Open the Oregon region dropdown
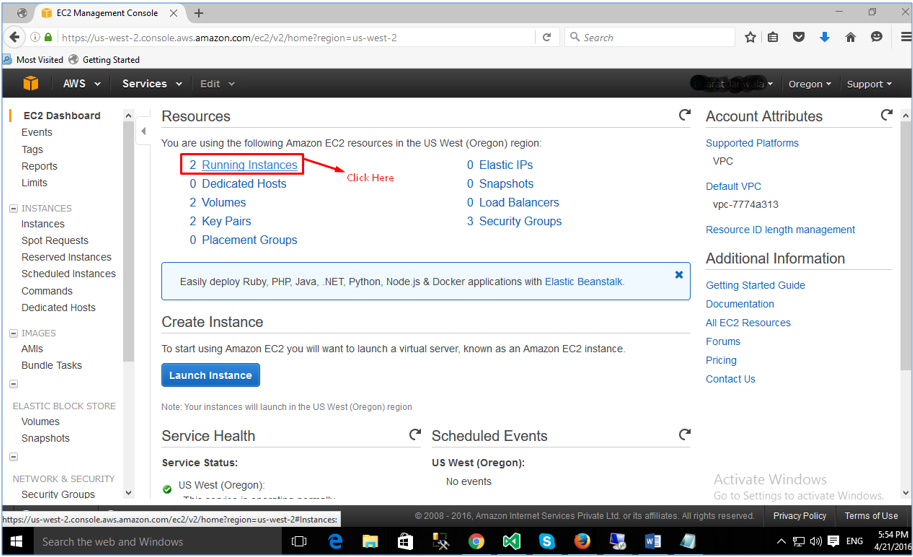Viewport: 913px width, 557px height. pos(809,84)
